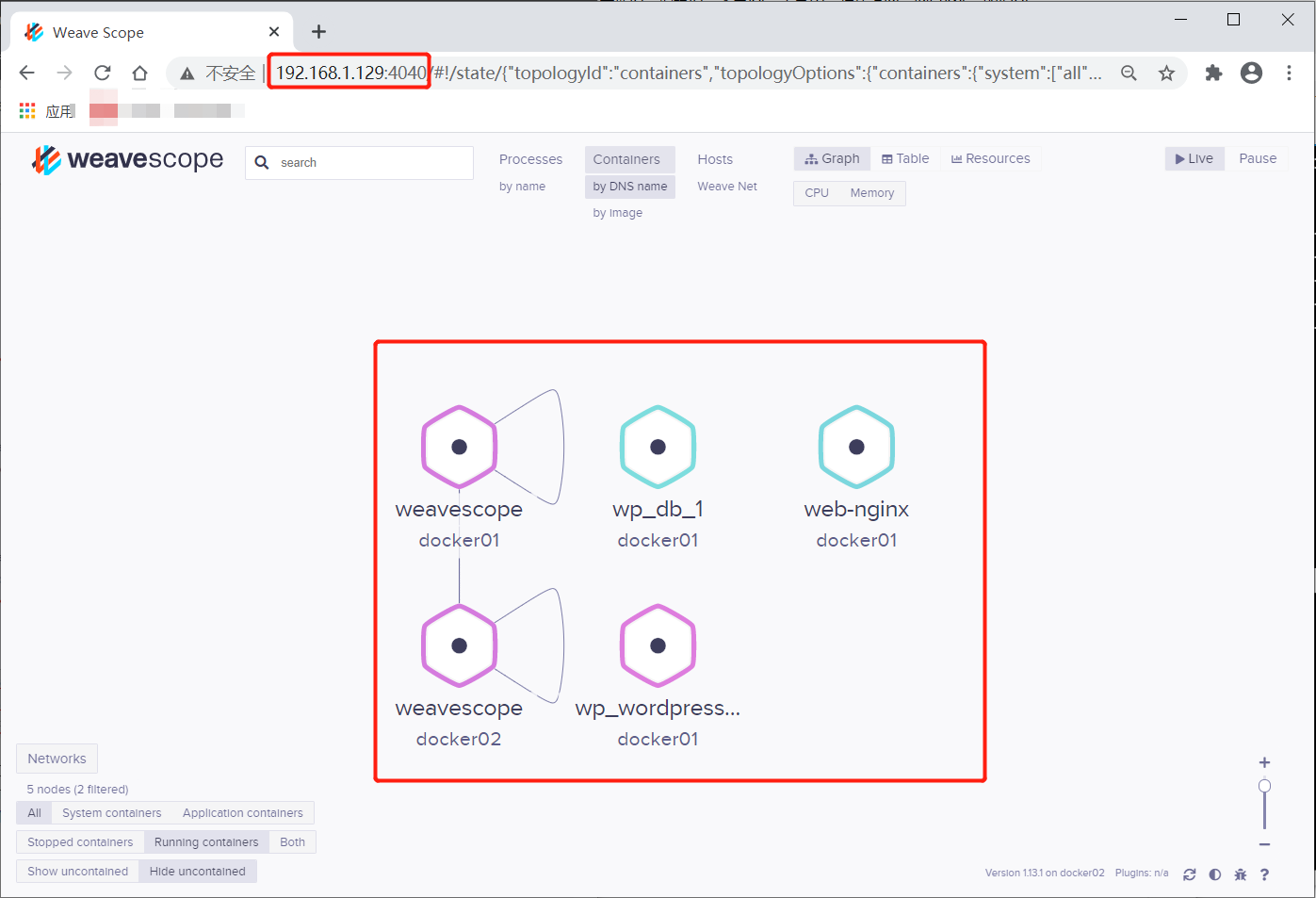Click the search magnifier icon
1316x898 pixels.
(x=262, y=163)
